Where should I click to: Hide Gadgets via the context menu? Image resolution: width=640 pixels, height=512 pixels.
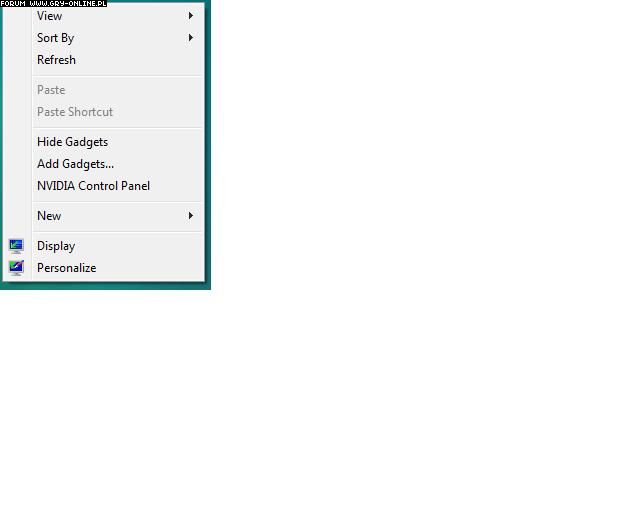(x=72, y=142)
